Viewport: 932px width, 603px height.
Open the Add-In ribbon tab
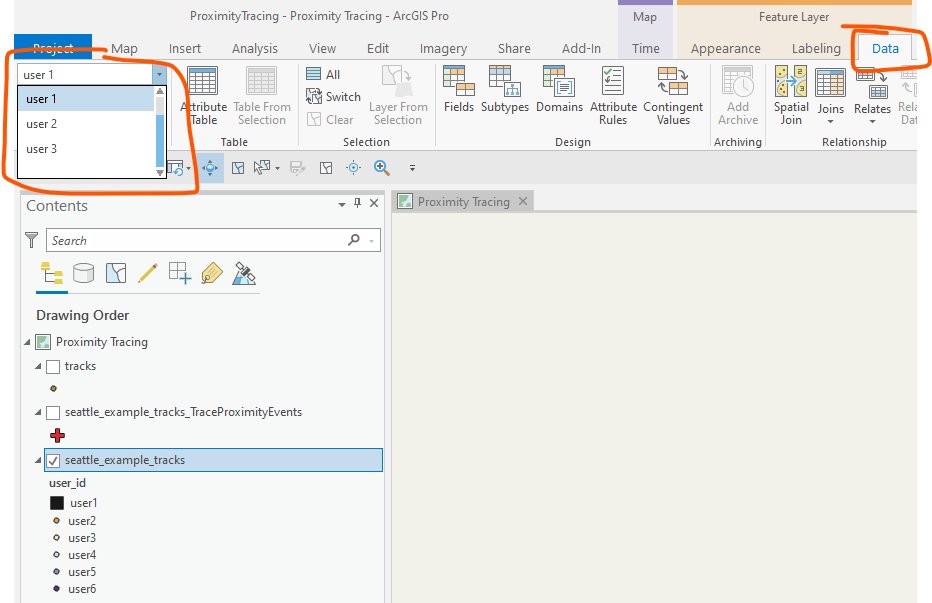tap(581, 49)
